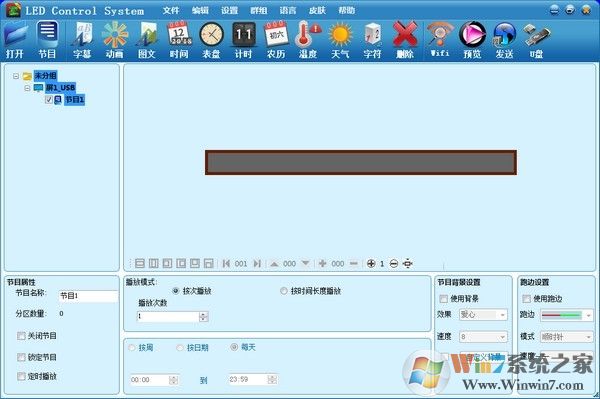Enable the 关闭节目 checkbox

pos(21,336)
